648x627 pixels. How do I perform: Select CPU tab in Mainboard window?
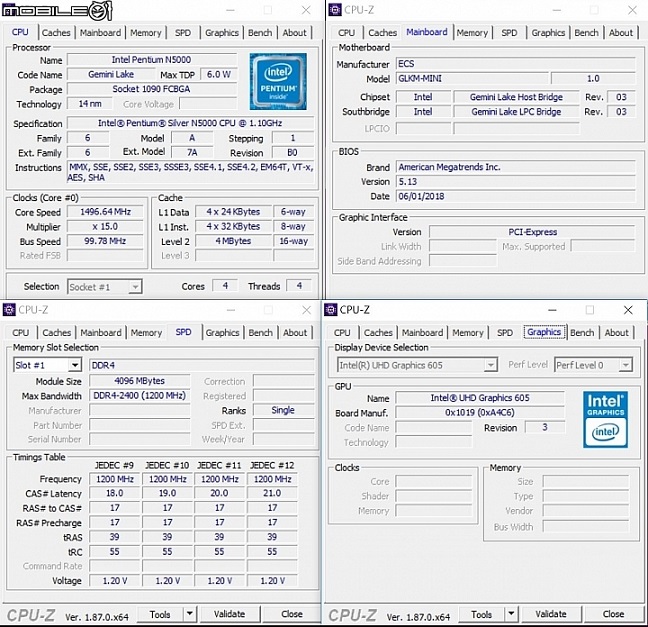[346, 33]
